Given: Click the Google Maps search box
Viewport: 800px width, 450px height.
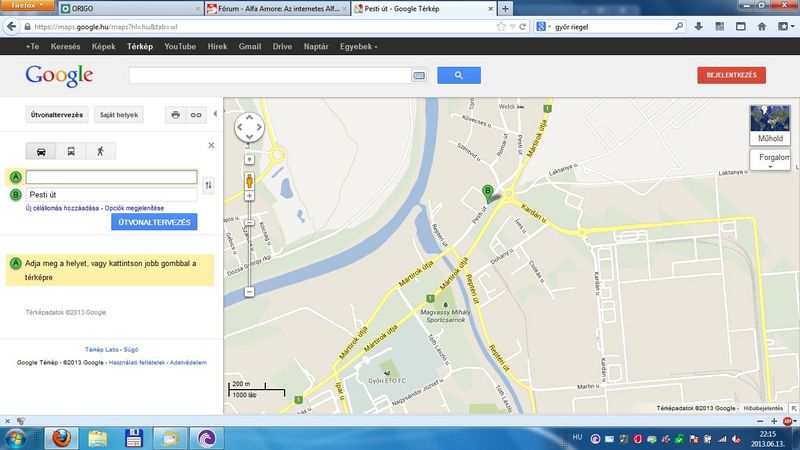Looking at the screenshot, I should pos(270,76).
